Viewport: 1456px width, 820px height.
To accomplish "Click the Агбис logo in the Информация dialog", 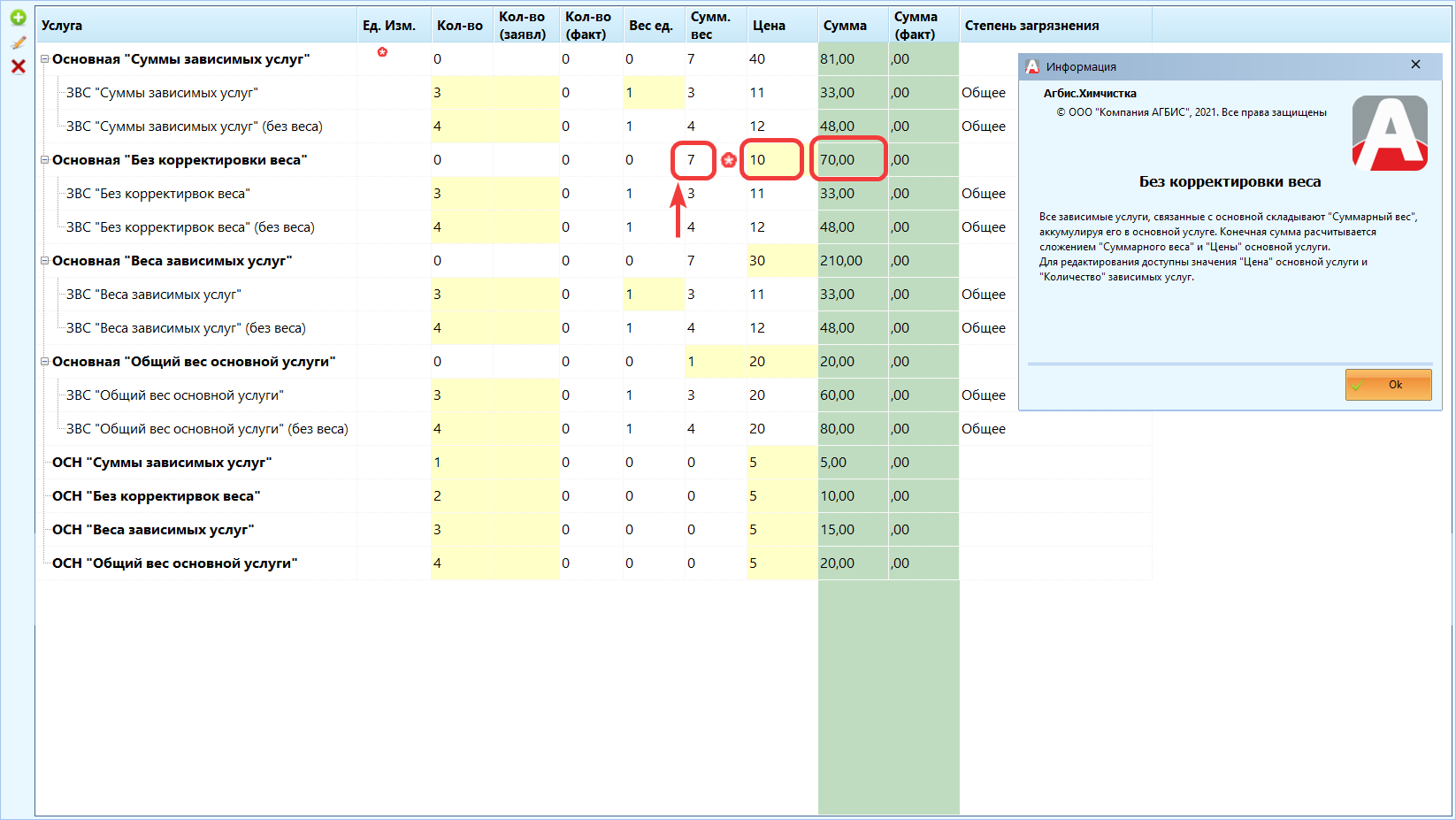I will tap(1390, 133).
